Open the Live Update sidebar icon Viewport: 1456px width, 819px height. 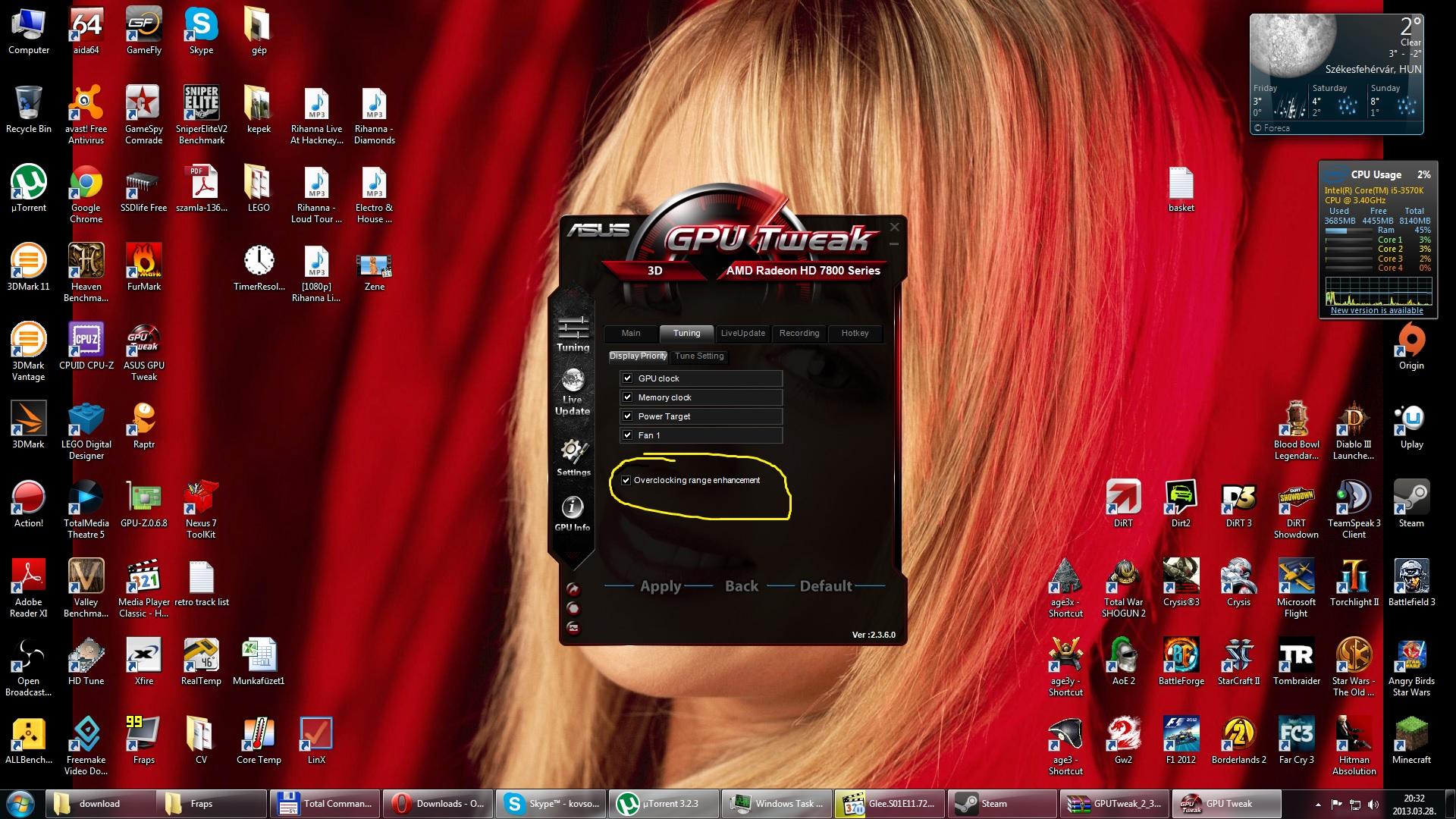[x=573, y=392]
